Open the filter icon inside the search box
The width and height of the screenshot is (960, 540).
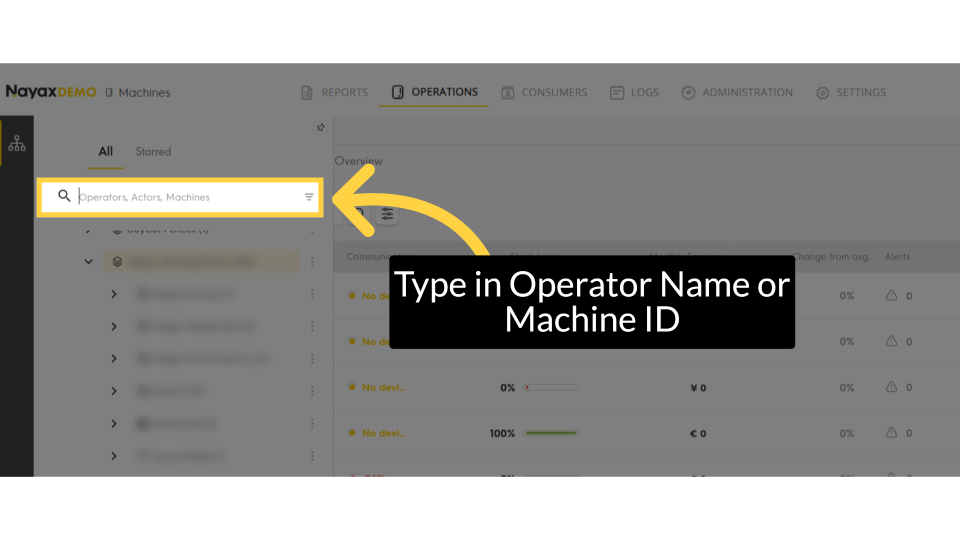point(309,197)
